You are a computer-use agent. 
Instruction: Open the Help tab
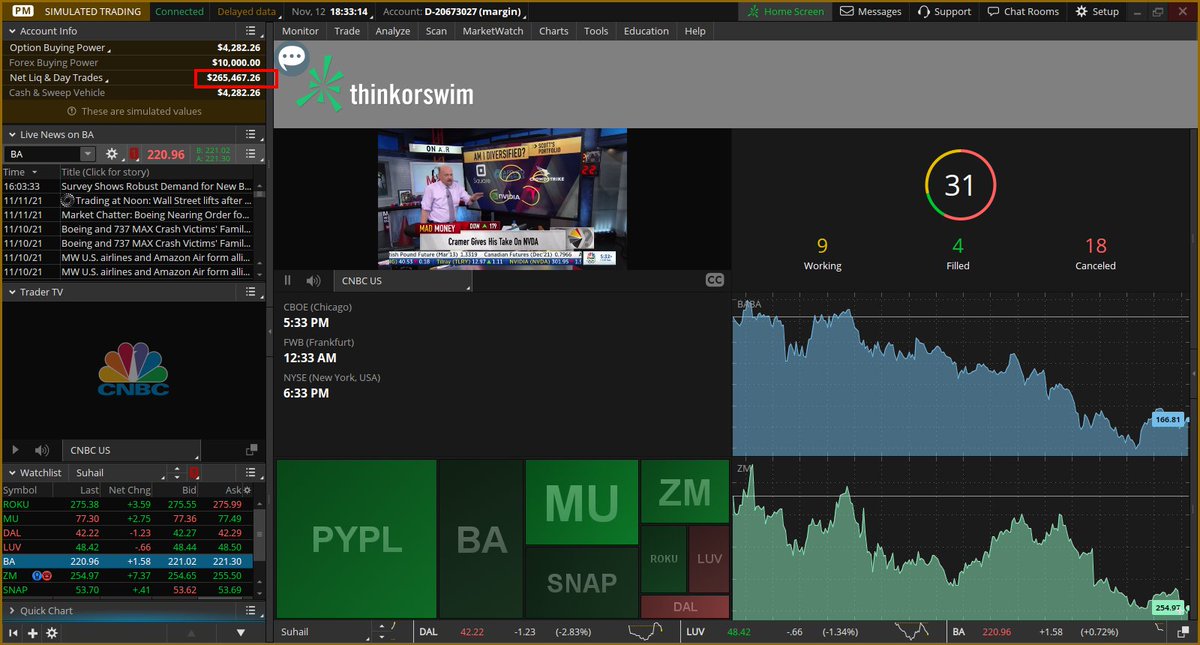[x=695, y=31]
